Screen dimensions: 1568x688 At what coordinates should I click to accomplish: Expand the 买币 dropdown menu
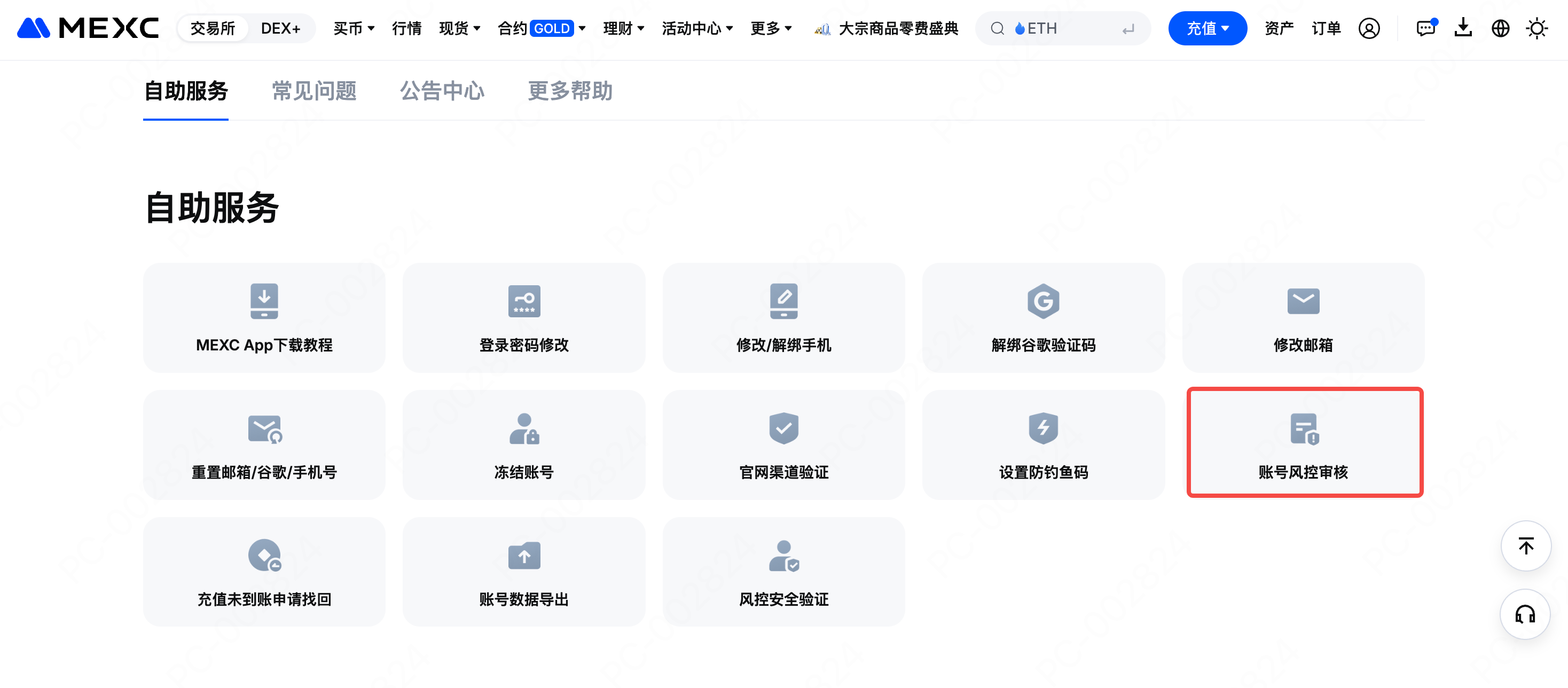coord(354,29)
